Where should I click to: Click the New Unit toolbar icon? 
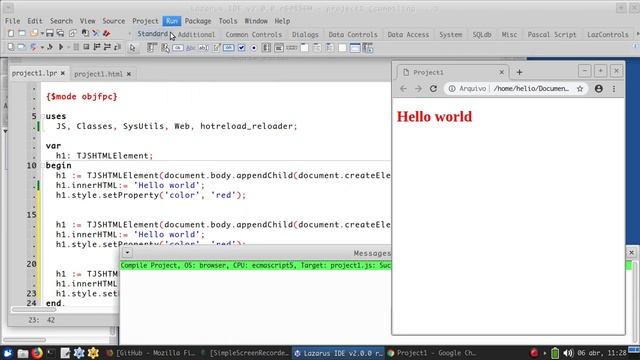[11, 33]
